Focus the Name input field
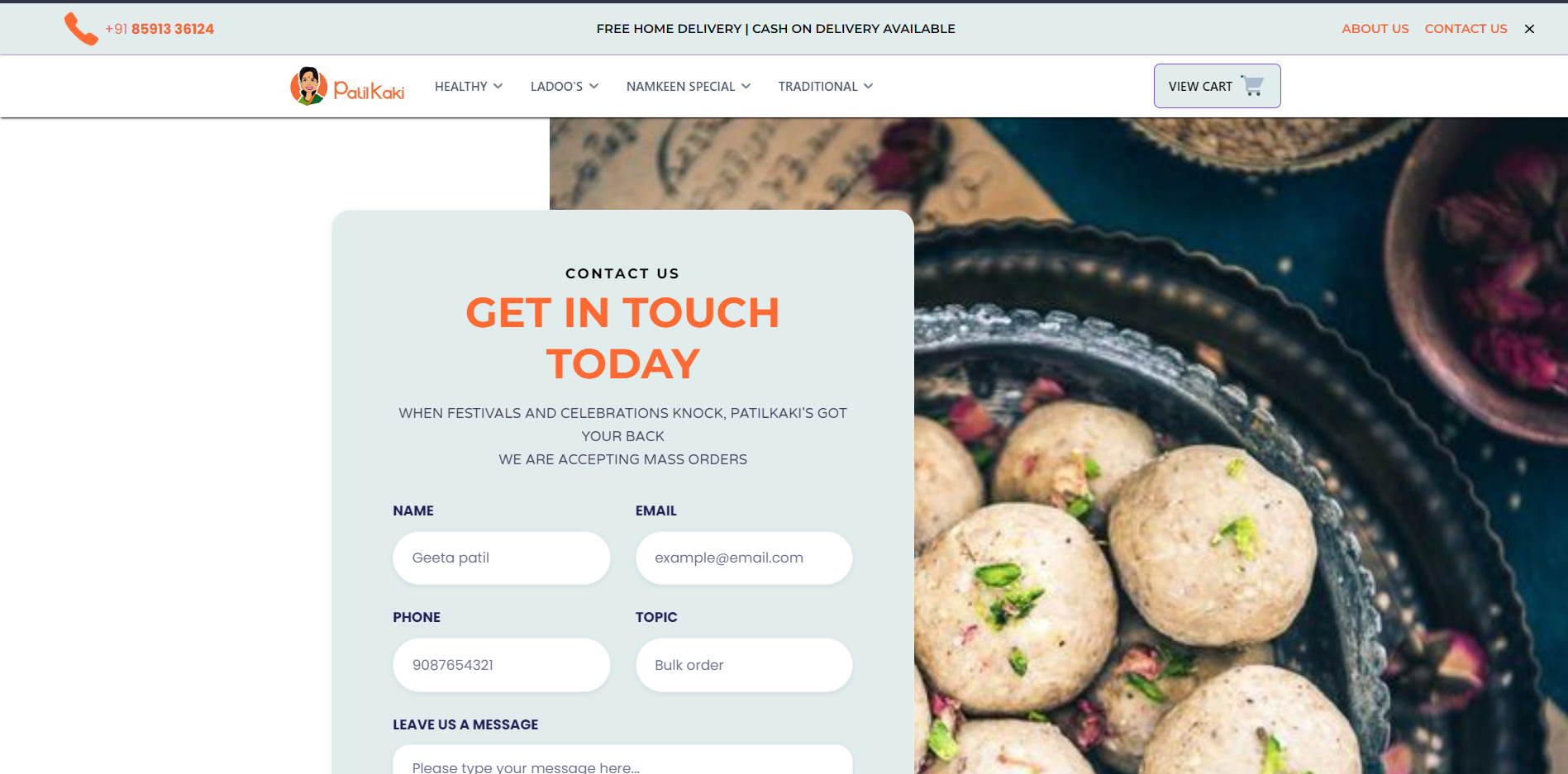 [x=502, y=558]
